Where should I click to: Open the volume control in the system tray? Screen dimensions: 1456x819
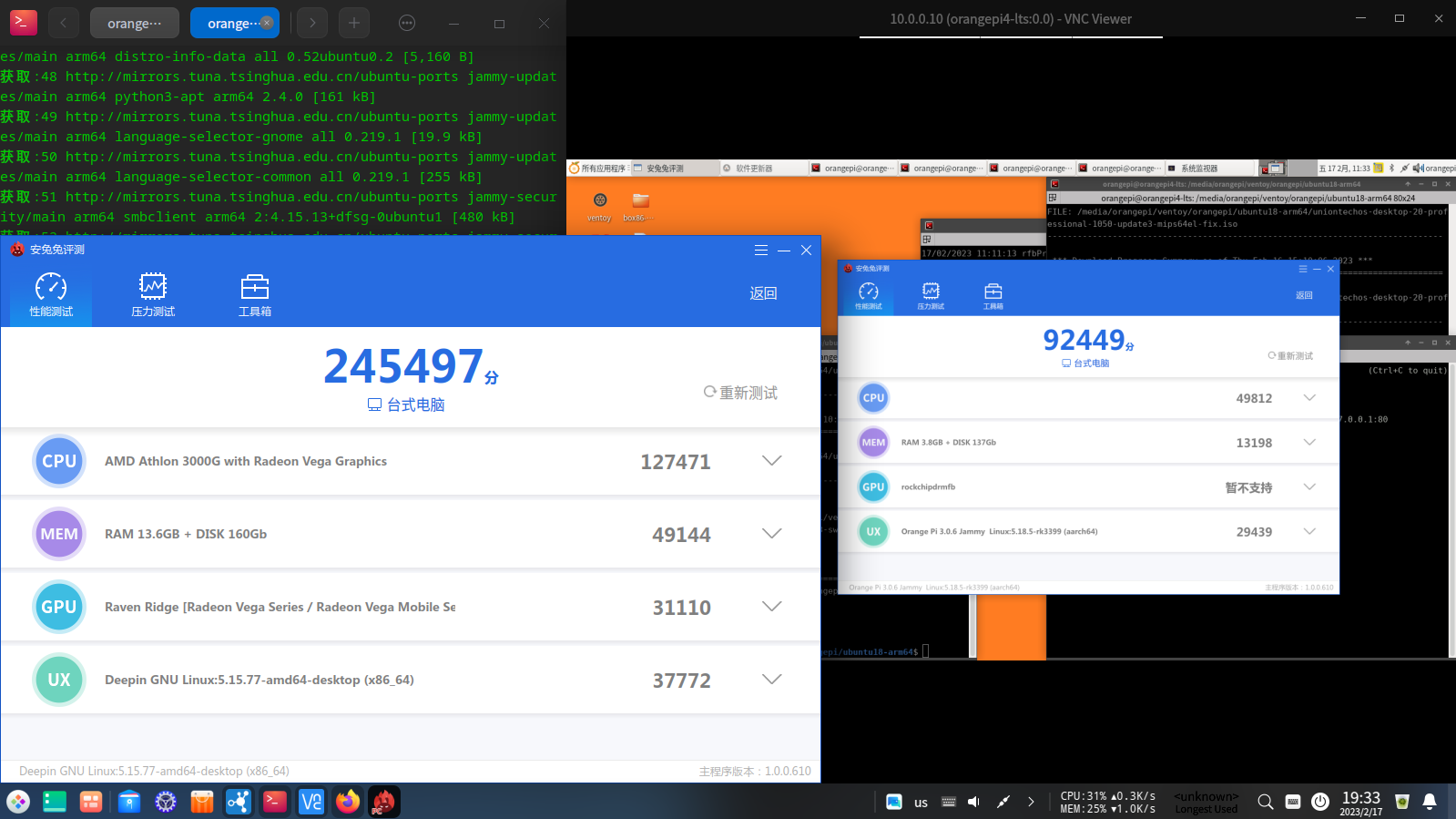click(x=974, y=802)
